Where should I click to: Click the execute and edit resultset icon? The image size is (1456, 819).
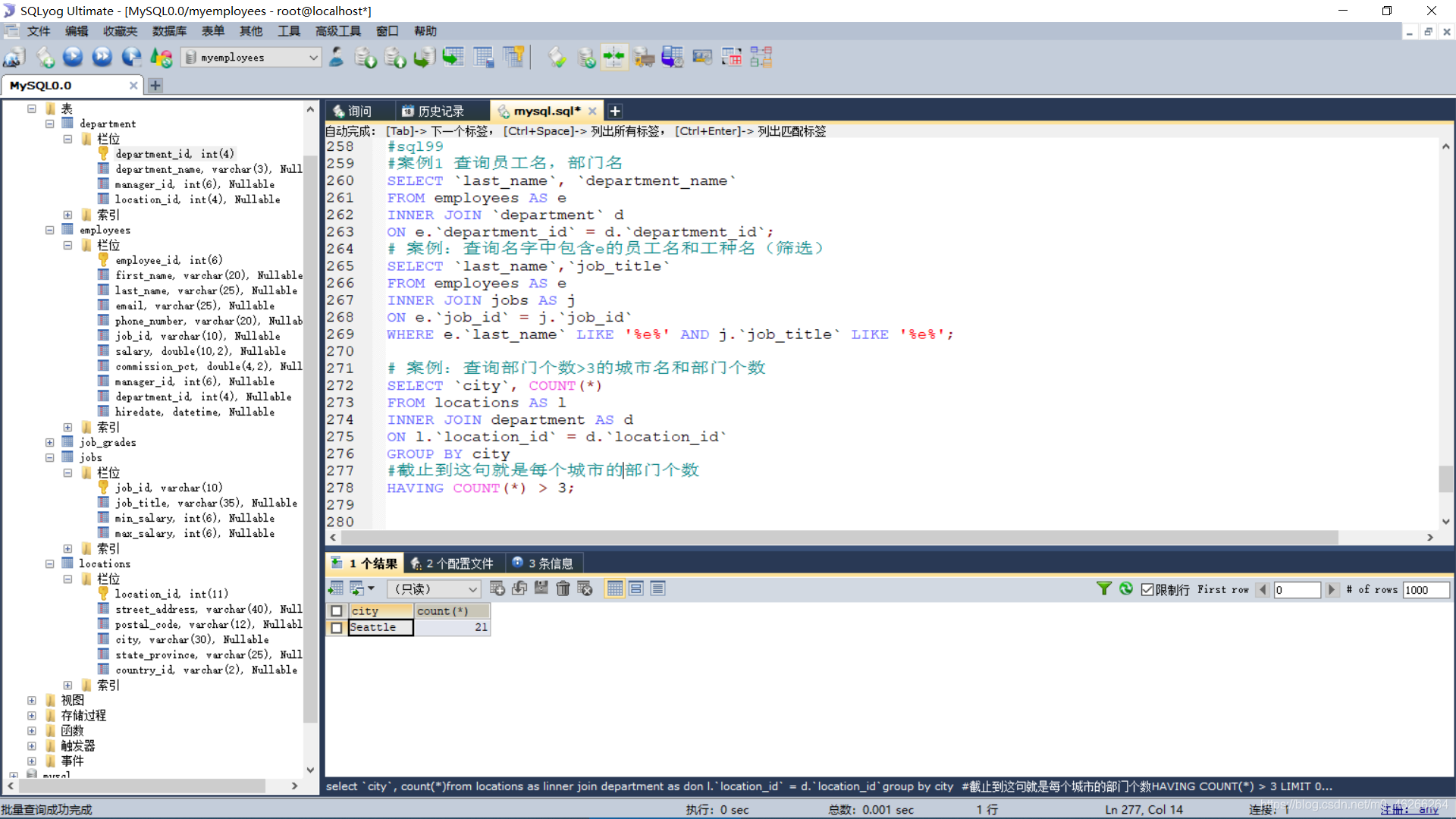[x=132, y=57]
